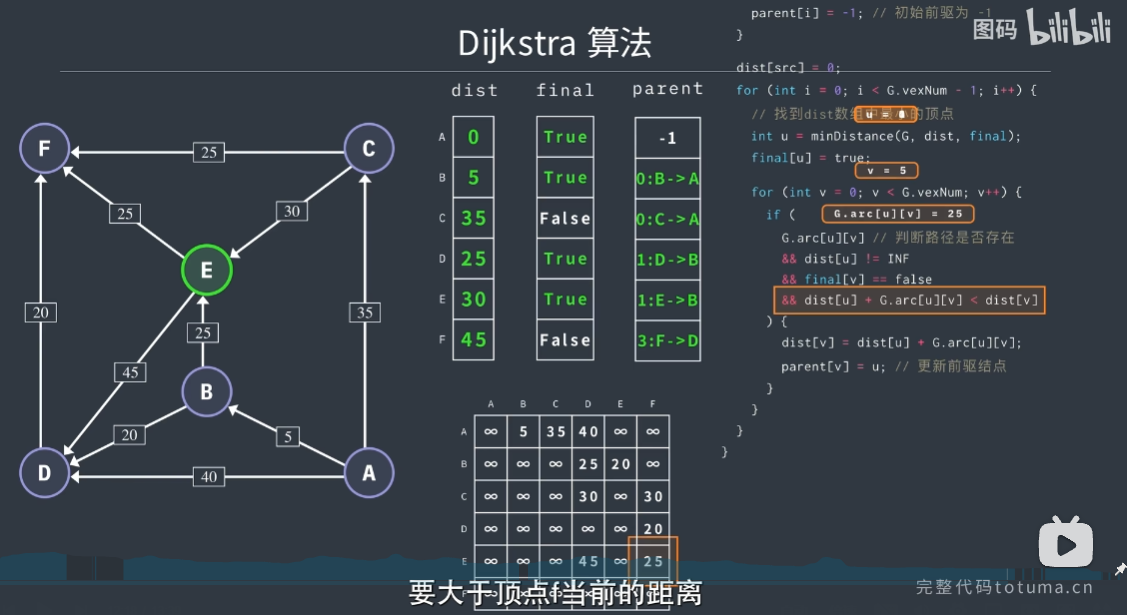Select graph node C
The height and width of the screenshot is (615, 1127).
pyautogui.click(x=369, y=150)
